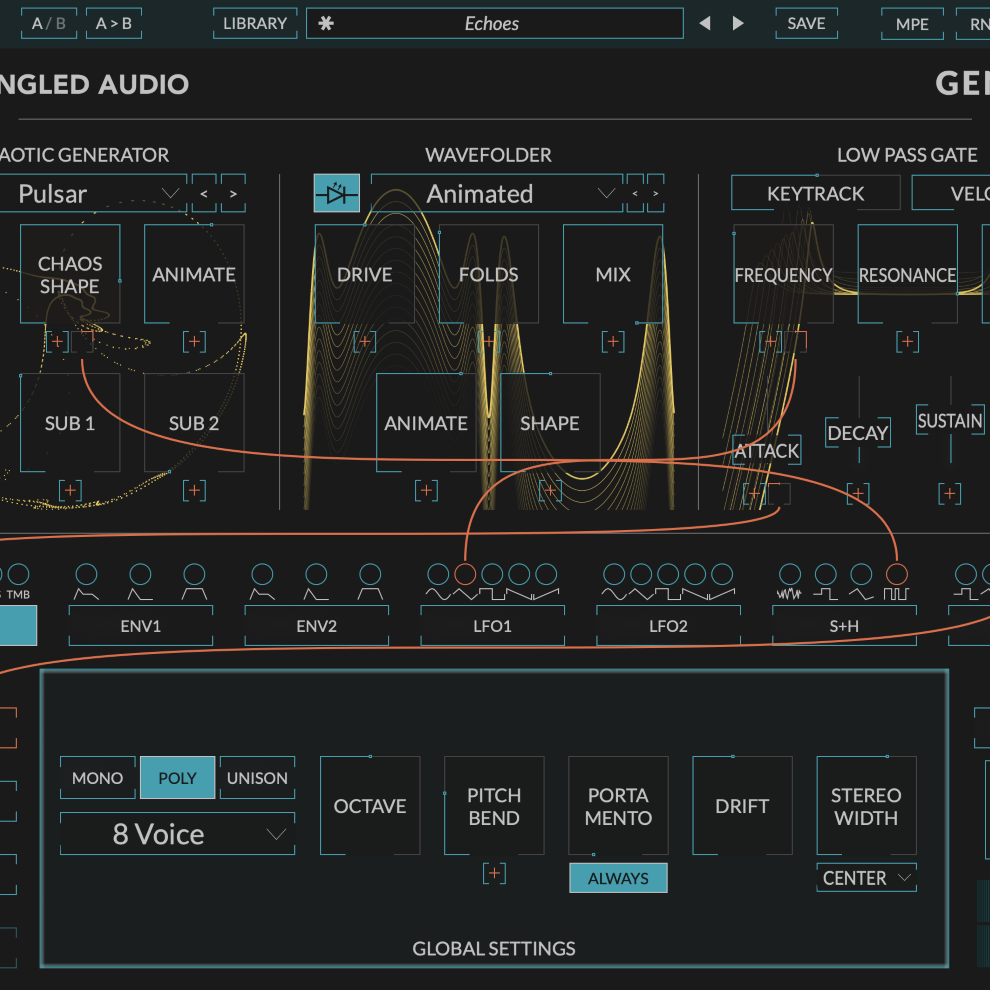Toggle the ALWAYS portamento setting

tap(618, 877)
